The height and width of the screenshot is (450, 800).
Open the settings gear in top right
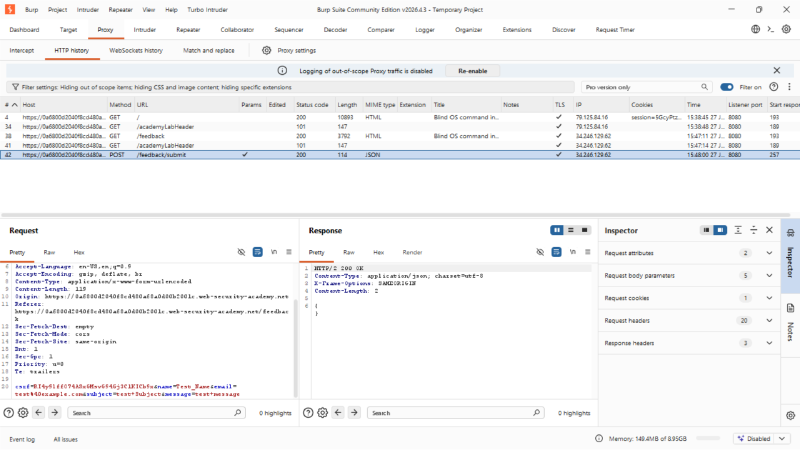786,29
